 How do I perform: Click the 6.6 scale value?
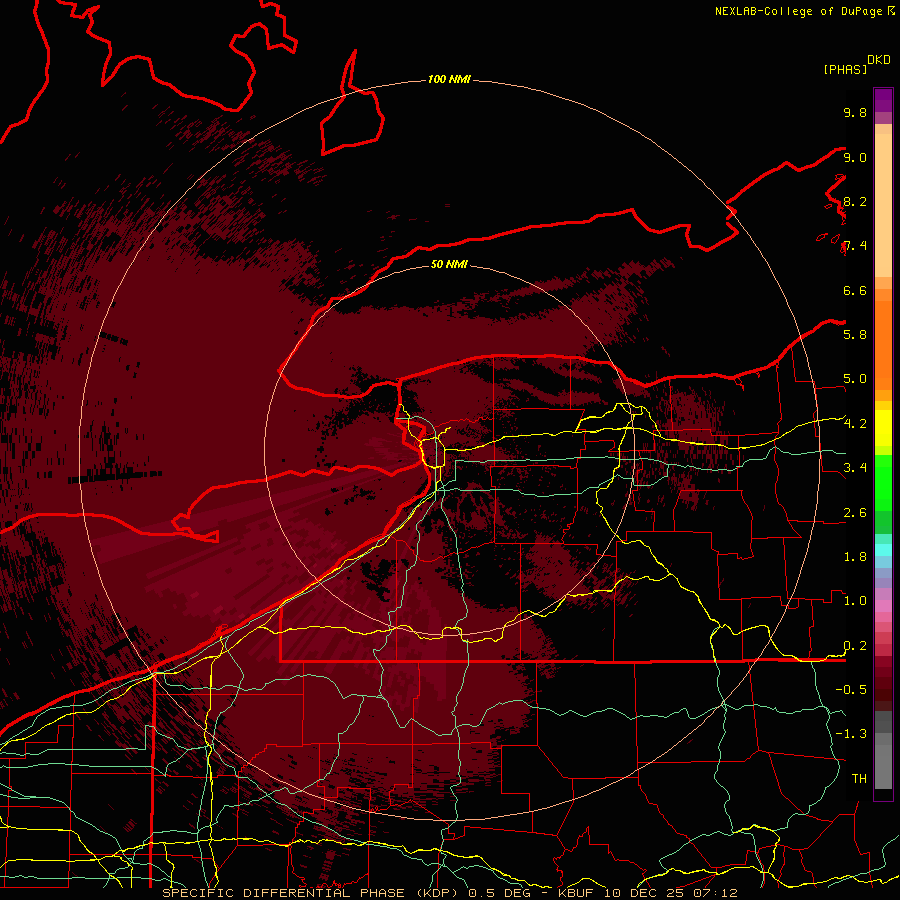point(855,290)
